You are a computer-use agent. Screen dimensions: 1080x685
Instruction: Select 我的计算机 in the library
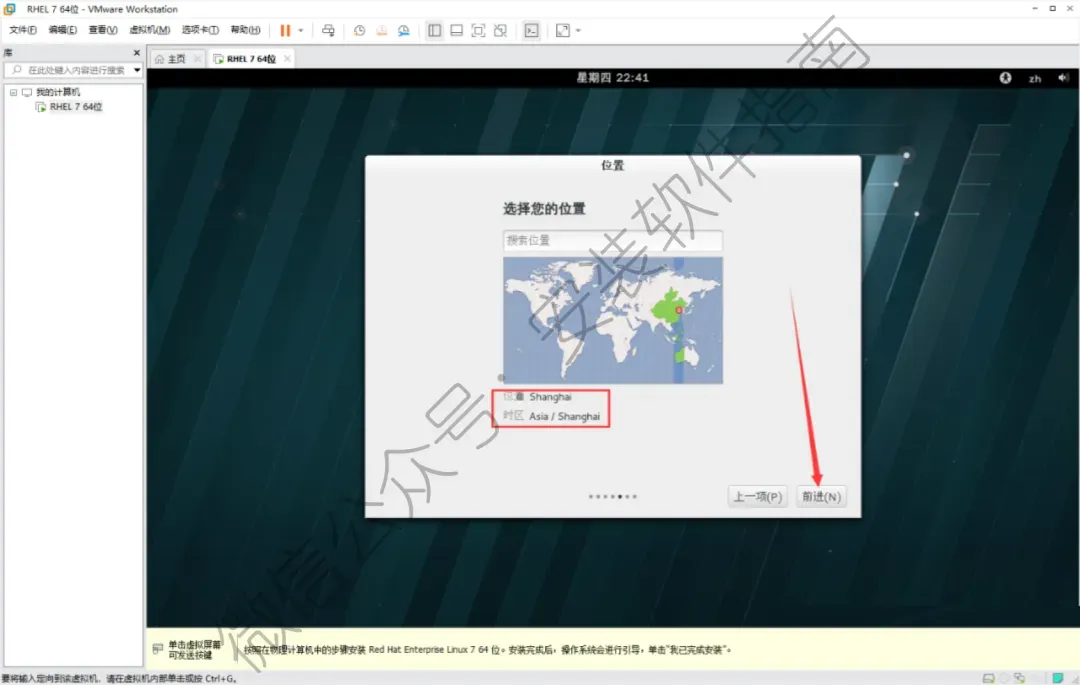[58, 92]
